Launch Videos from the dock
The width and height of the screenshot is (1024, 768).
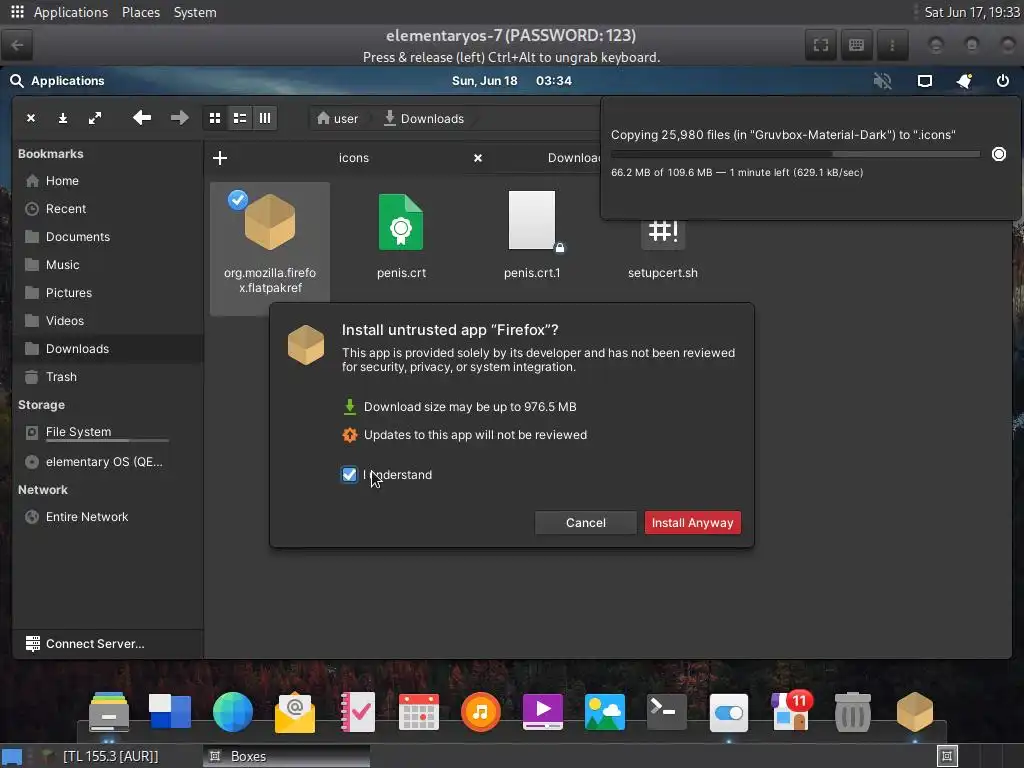tap(543, 711)
